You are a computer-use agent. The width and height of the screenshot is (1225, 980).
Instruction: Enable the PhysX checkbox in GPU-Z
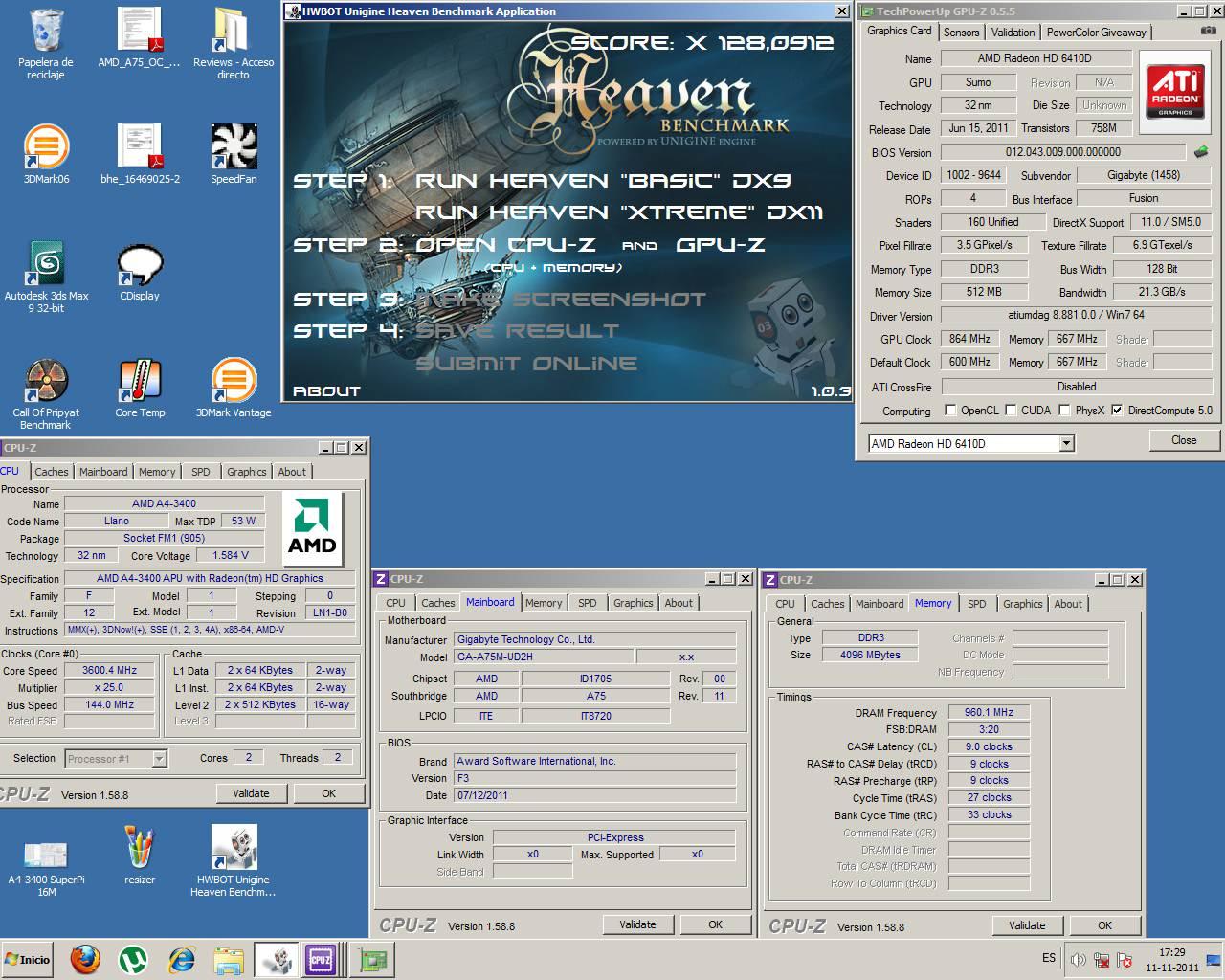[x=1064, y=410]
